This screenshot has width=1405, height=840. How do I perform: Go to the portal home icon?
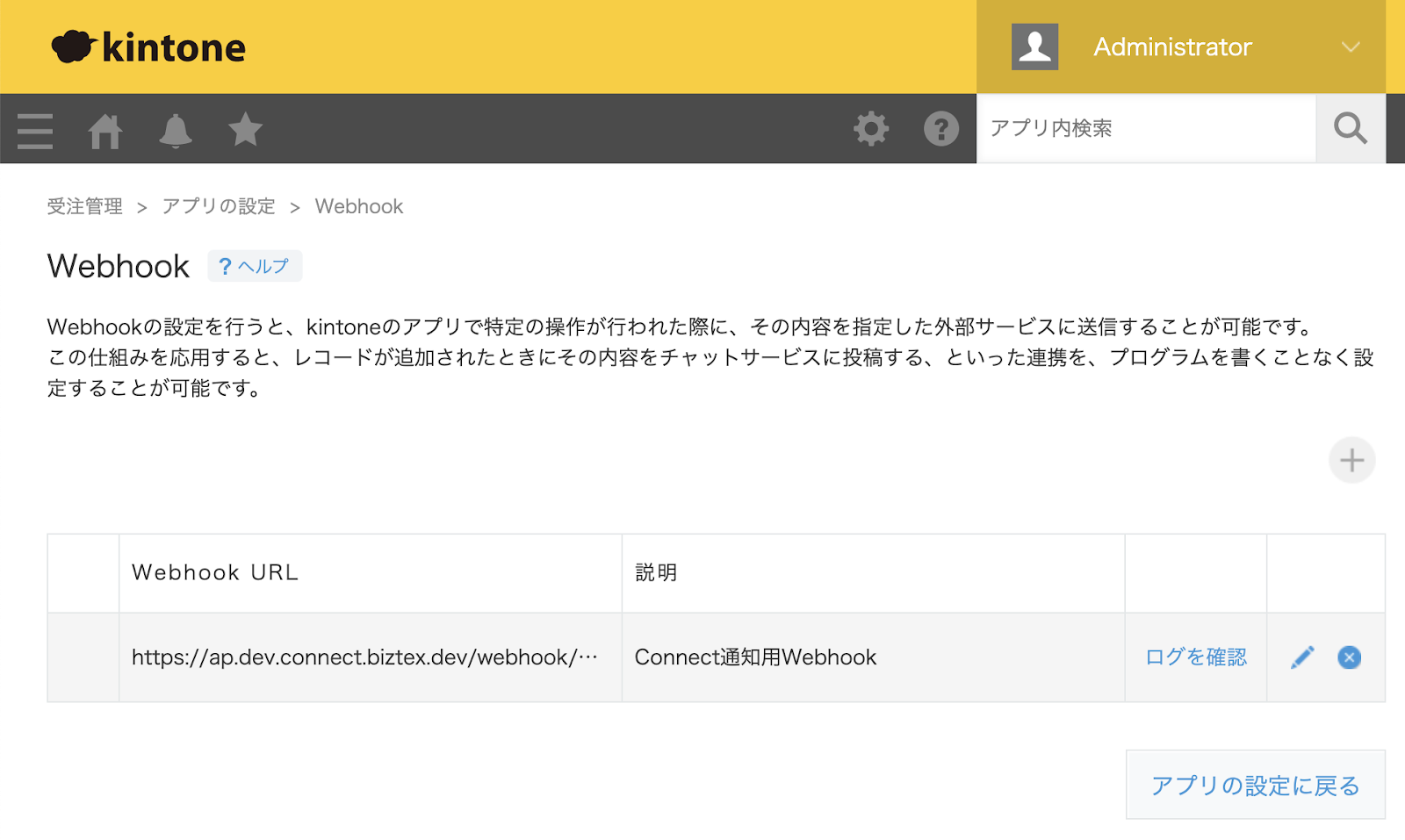point(105,131)
